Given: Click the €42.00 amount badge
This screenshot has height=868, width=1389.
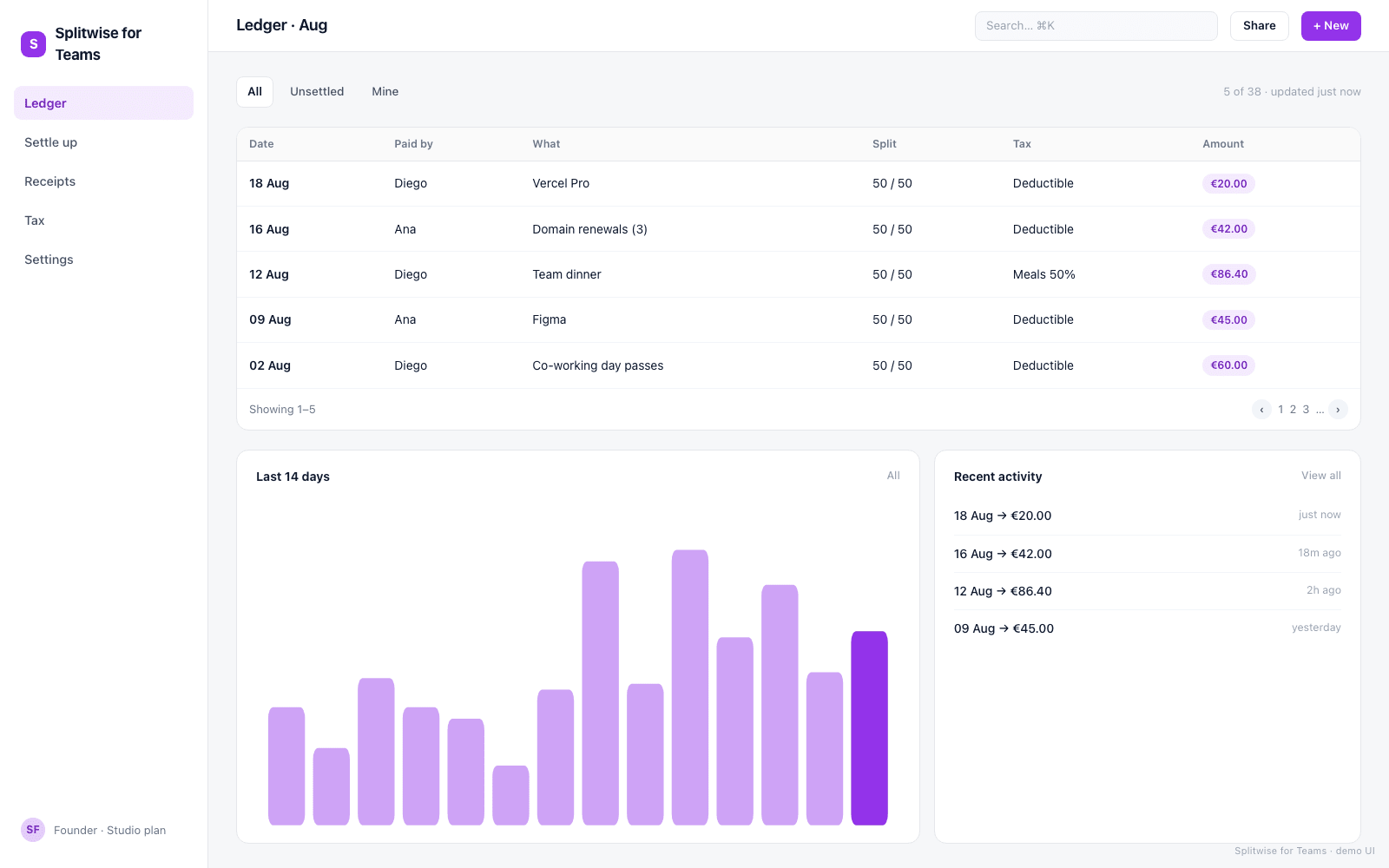Looking at the screenshot, I should click(1228, 229).
